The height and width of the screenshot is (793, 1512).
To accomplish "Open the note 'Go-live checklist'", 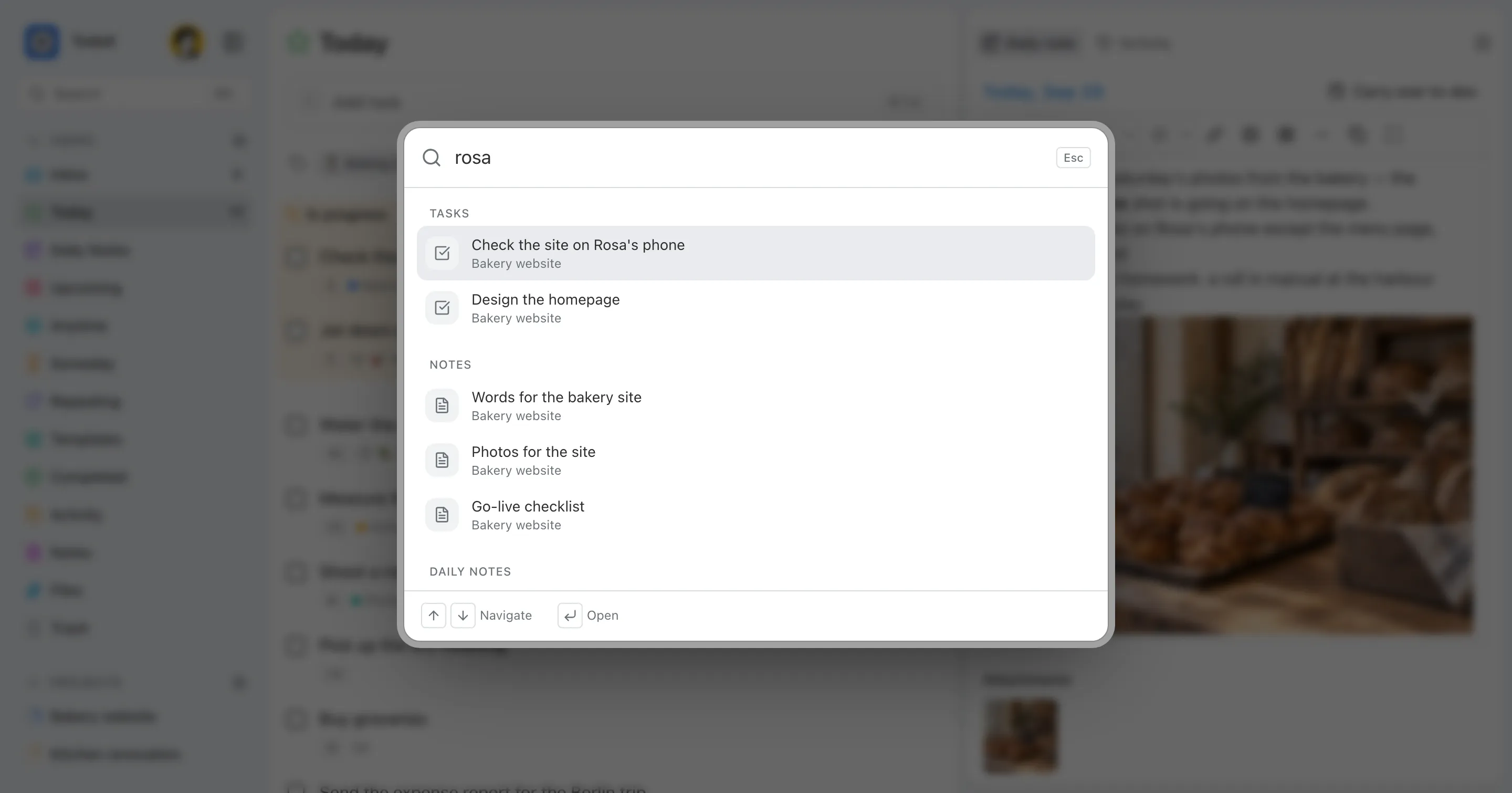I will point(755,515).
